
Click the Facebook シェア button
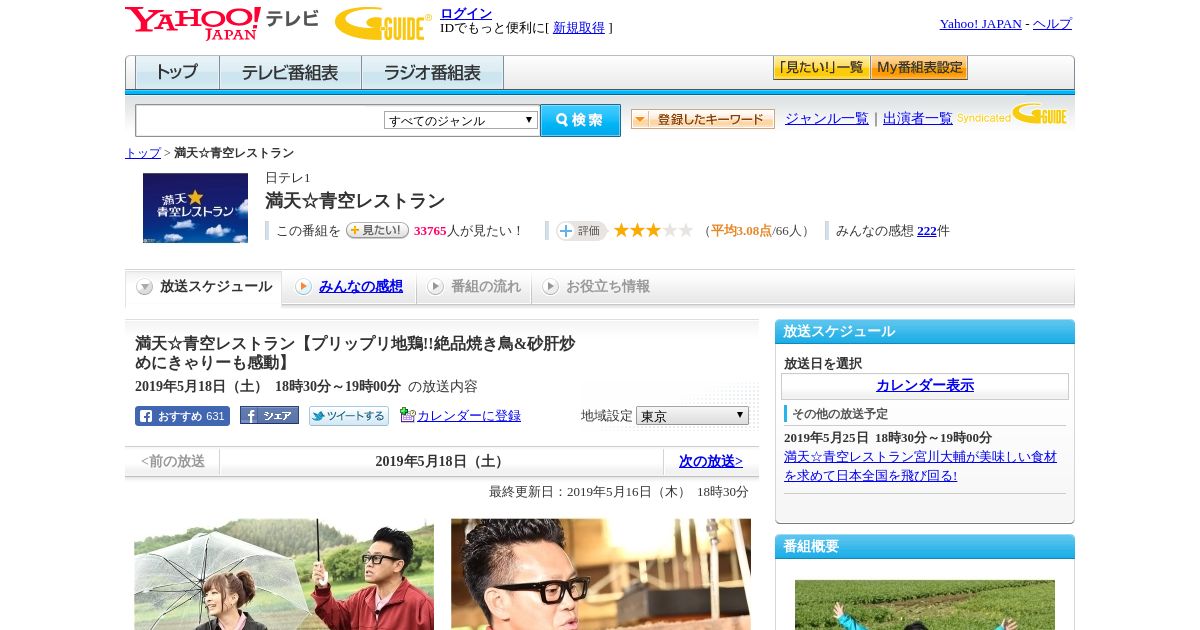[269, 415]
